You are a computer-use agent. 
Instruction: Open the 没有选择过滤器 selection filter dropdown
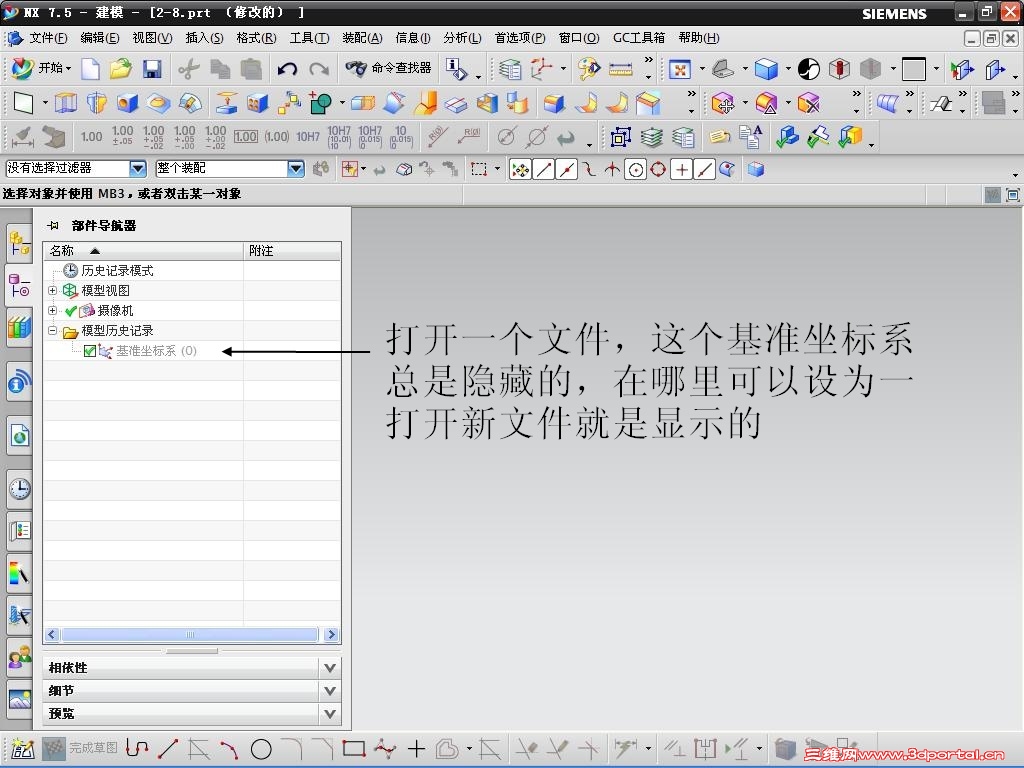click(x=137, y=168)
